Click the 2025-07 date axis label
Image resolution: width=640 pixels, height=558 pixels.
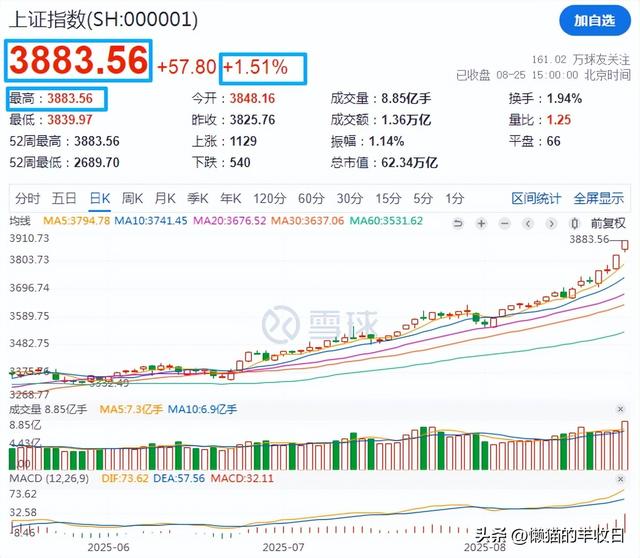pyautogui.click(x=283, y=547)
